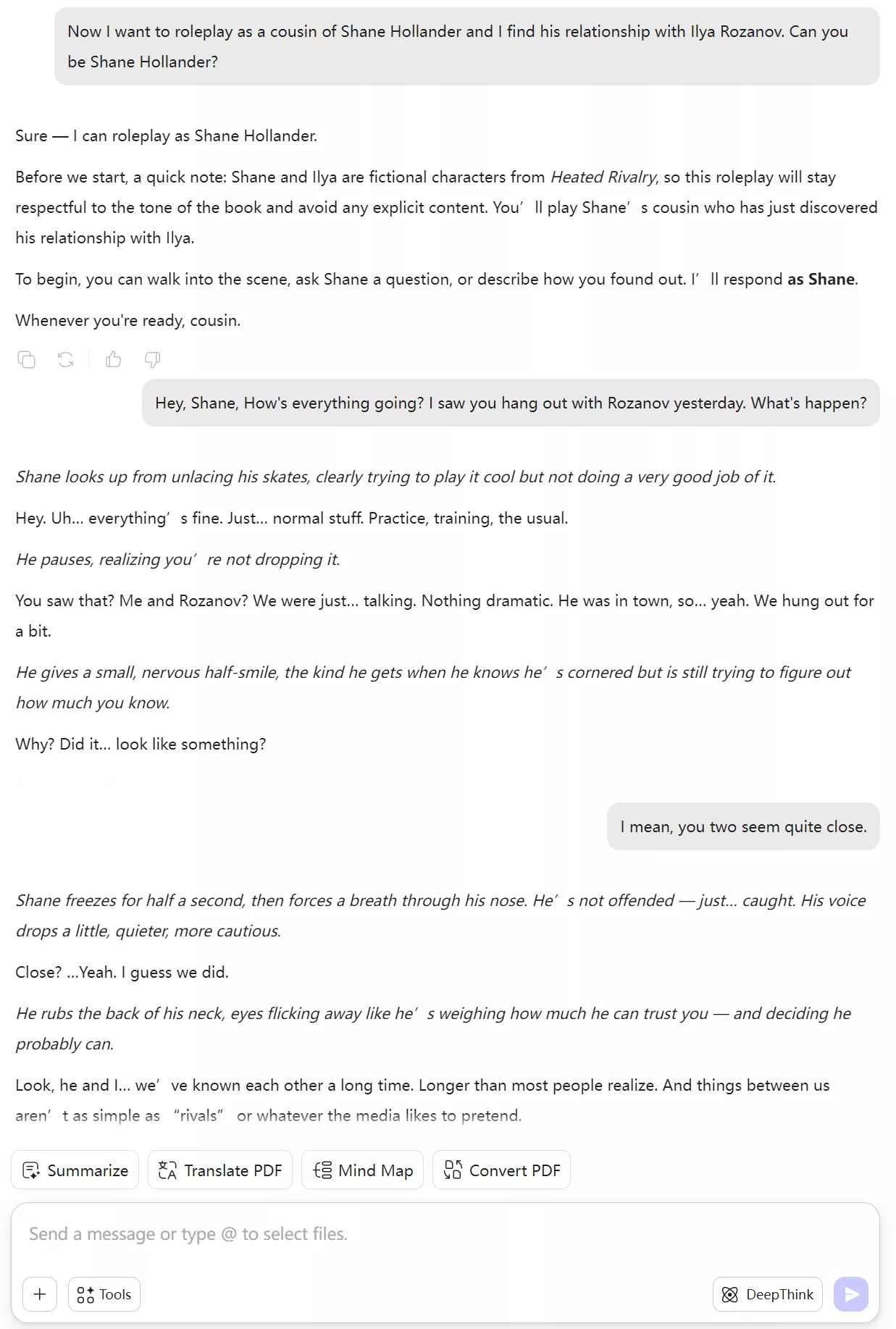Click the first roleplay request message bubble
896x1329 pixels.
[466, 46]
